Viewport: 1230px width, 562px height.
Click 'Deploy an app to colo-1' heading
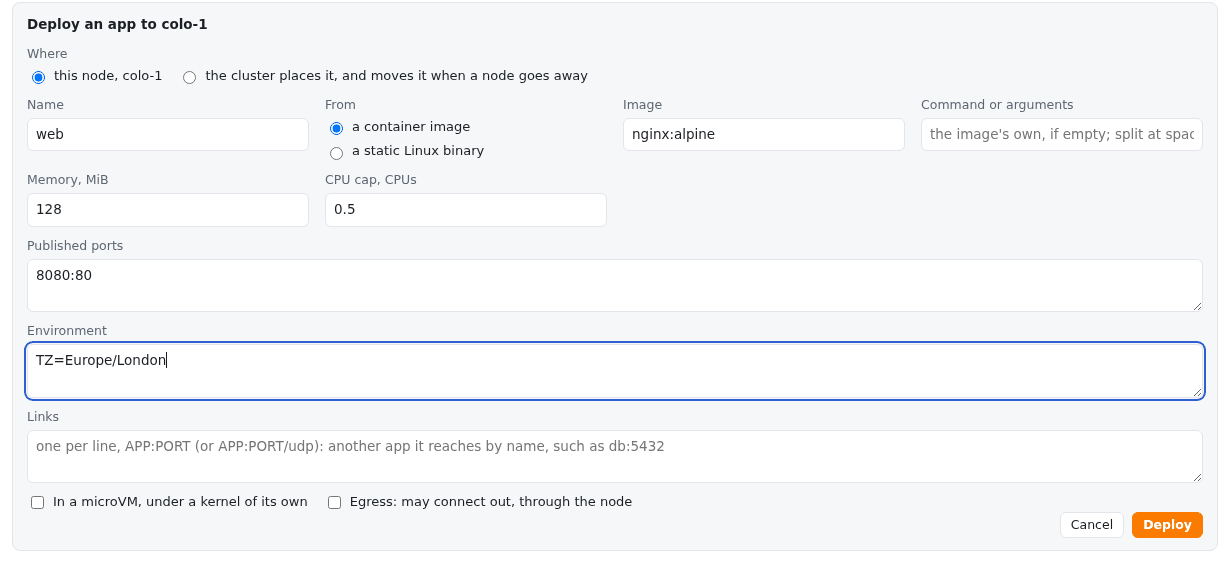coord(117,24)
